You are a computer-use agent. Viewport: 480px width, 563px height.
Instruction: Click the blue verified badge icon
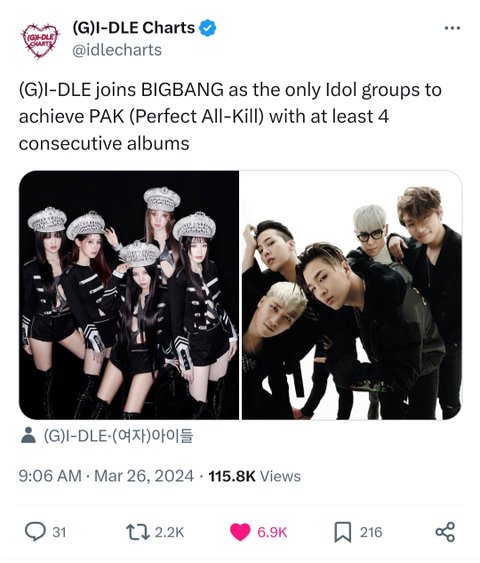pos(207,28)
